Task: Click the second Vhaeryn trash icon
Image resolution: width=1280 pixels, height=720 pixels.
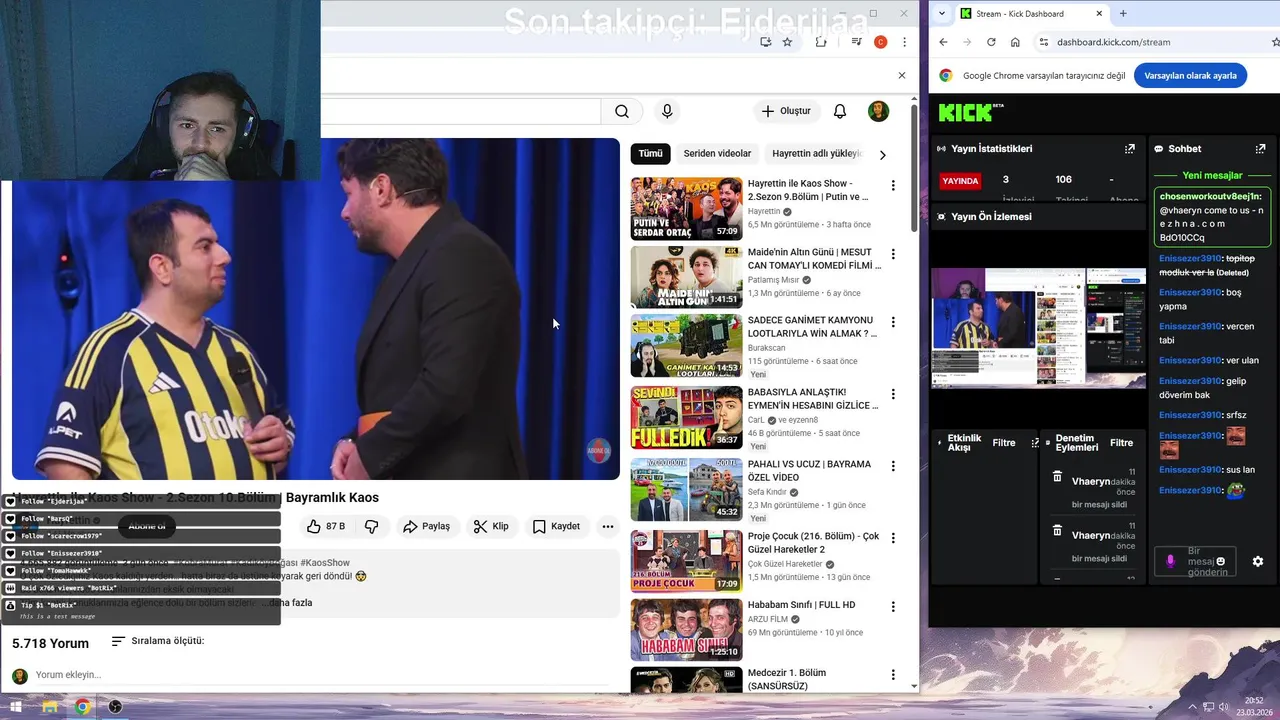Action: point(1057,530)
